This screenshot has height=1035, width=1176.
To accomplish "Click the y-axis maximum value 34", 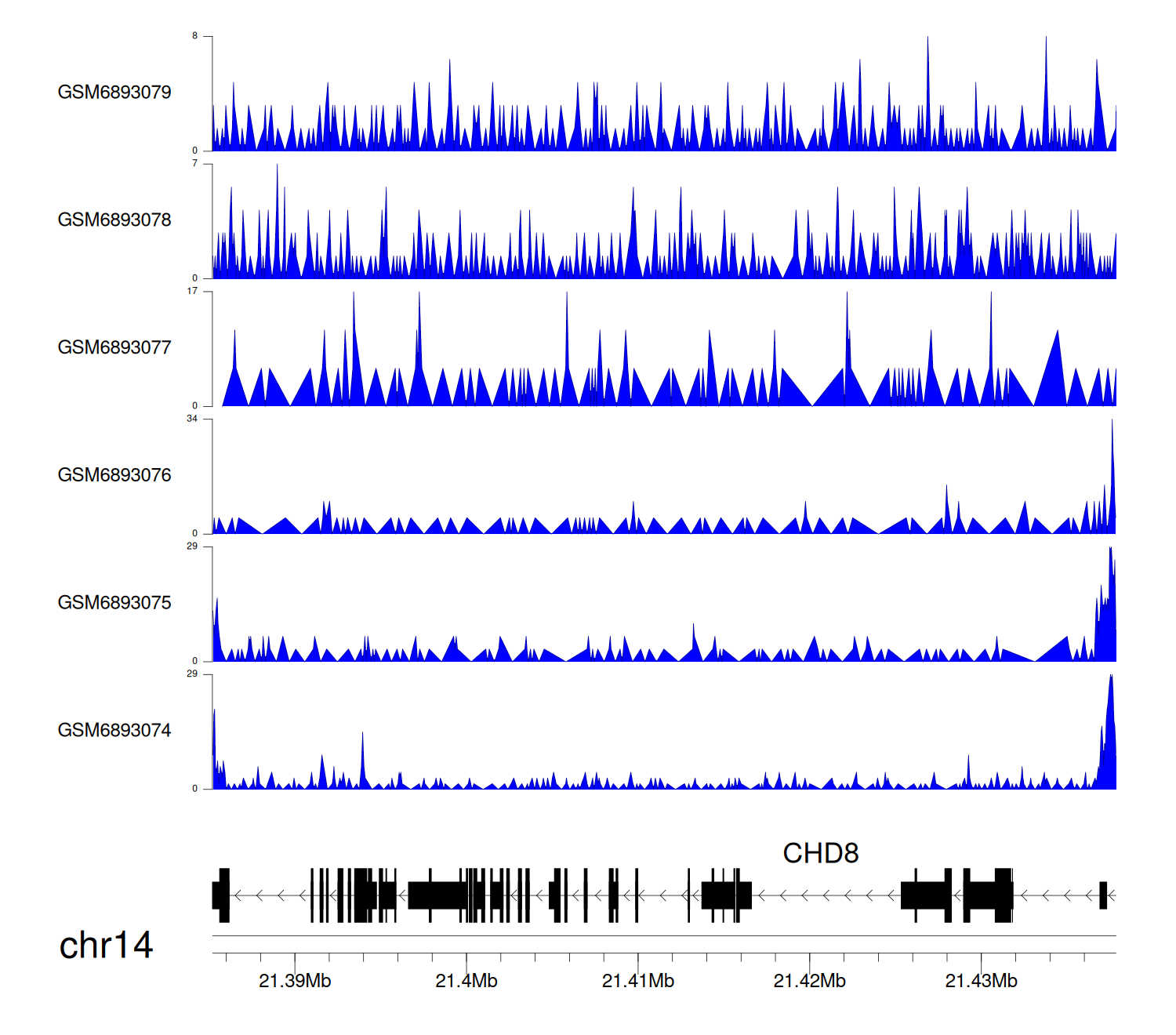I will tap(192, 419).
